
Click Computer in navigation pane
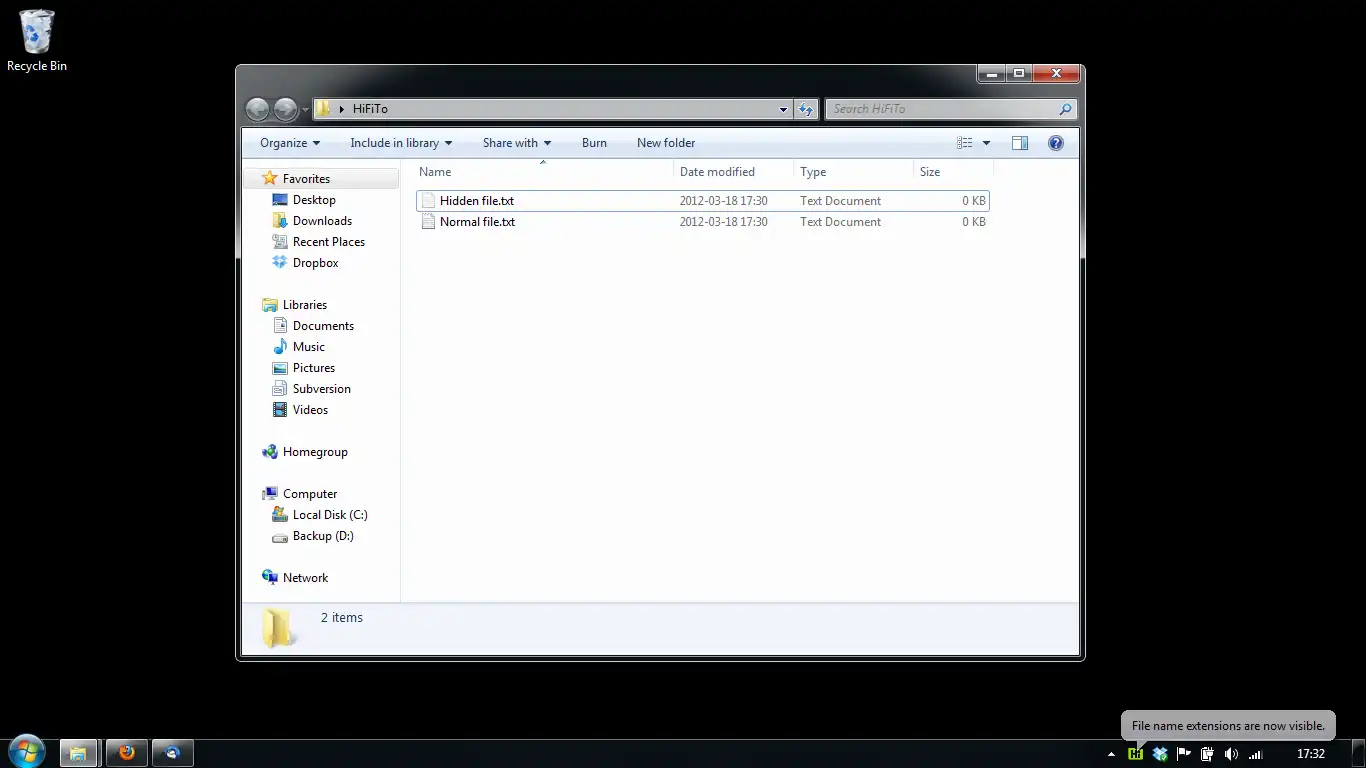pos(310,494)
